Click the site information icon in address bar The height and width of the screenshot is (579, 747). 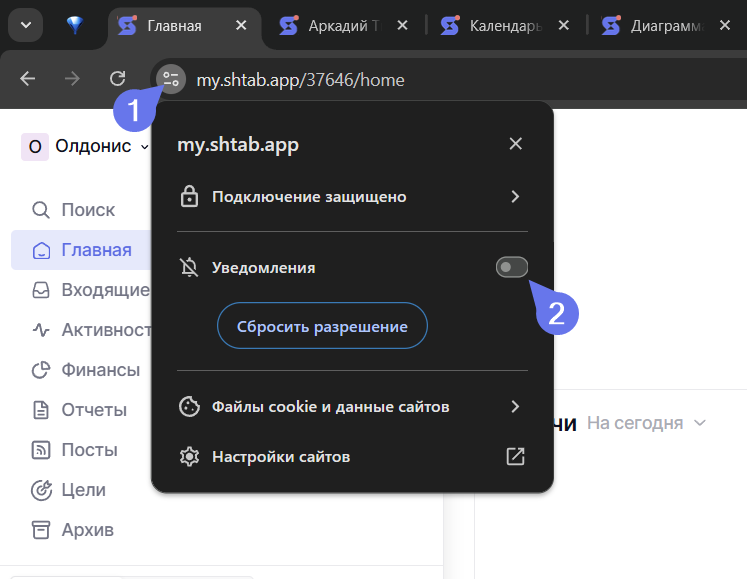pyautogui.click(x=171, y=79)
